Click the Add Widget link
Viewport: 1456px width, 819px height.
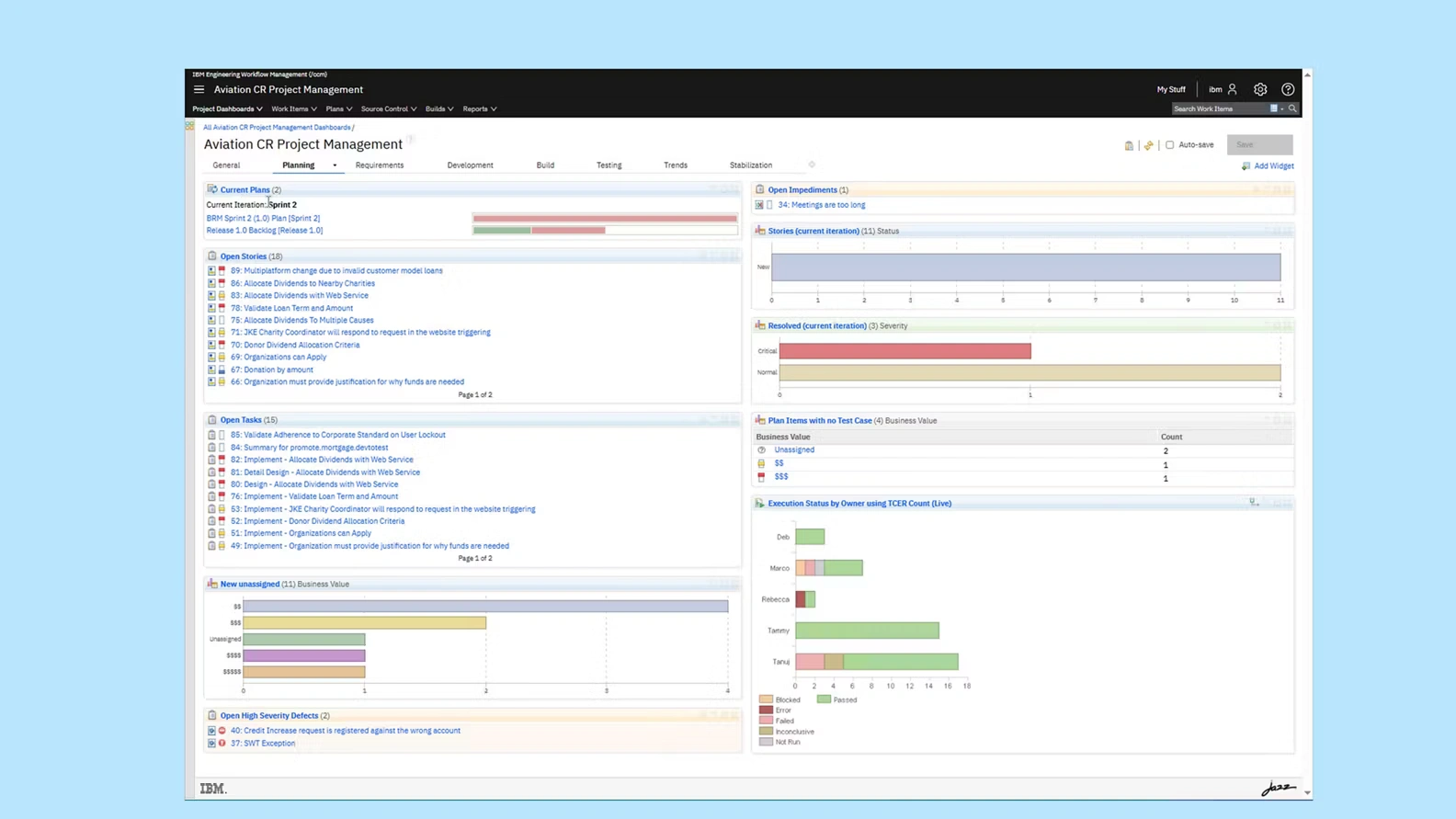(1273, 166)
